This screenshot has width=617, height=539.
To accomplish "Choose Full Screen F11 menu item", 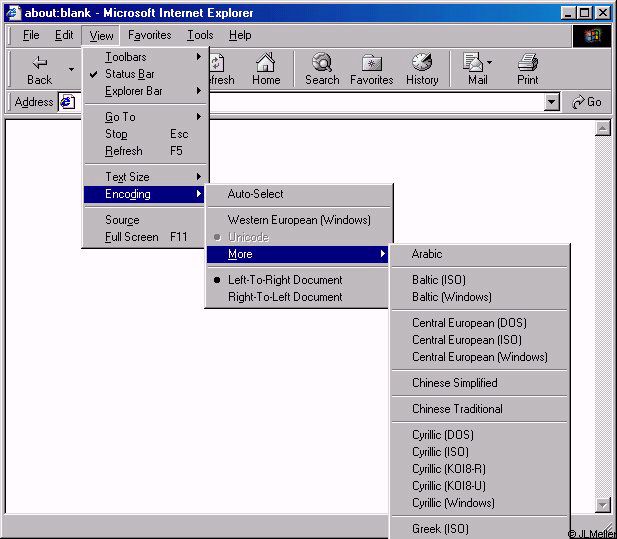I will pyautogui.click(x=144, y=237).
